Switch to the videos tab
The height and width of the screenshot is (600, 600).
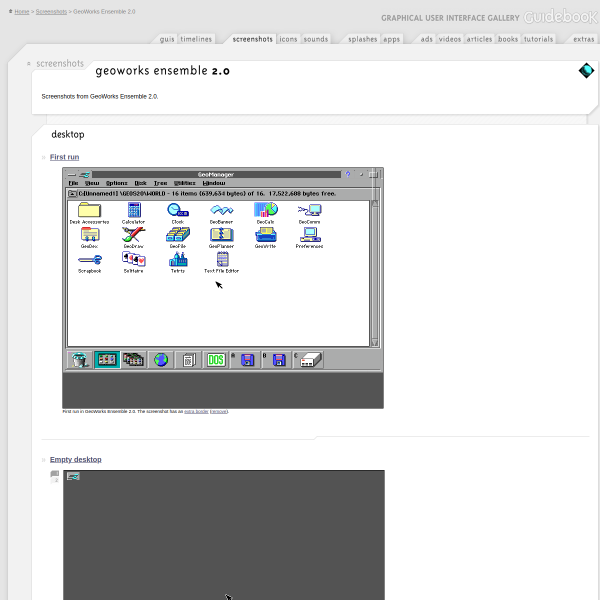450,39
